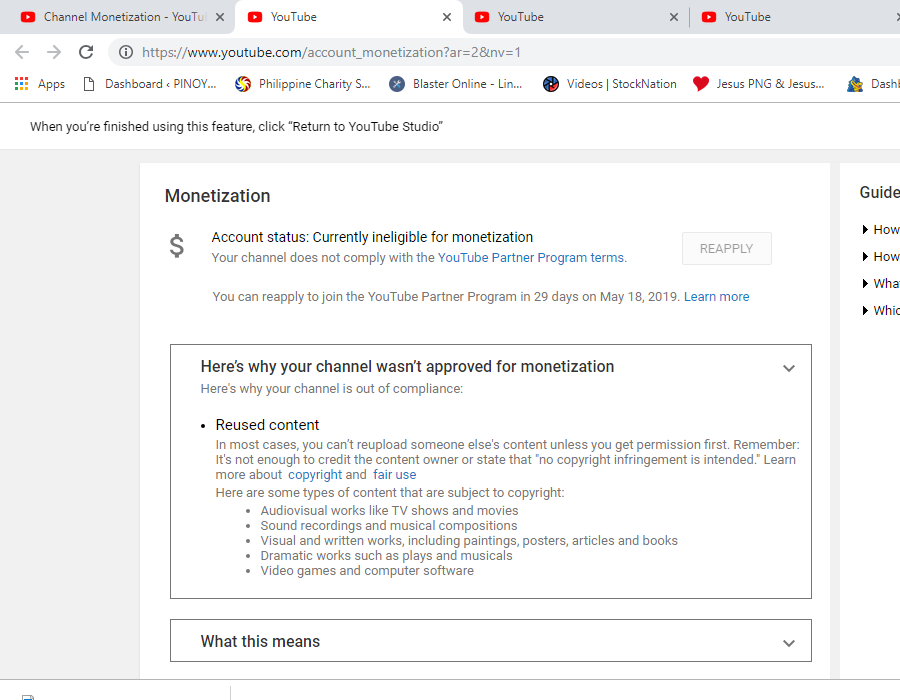Close the third YouTube tab

click(x=674, y=17)
